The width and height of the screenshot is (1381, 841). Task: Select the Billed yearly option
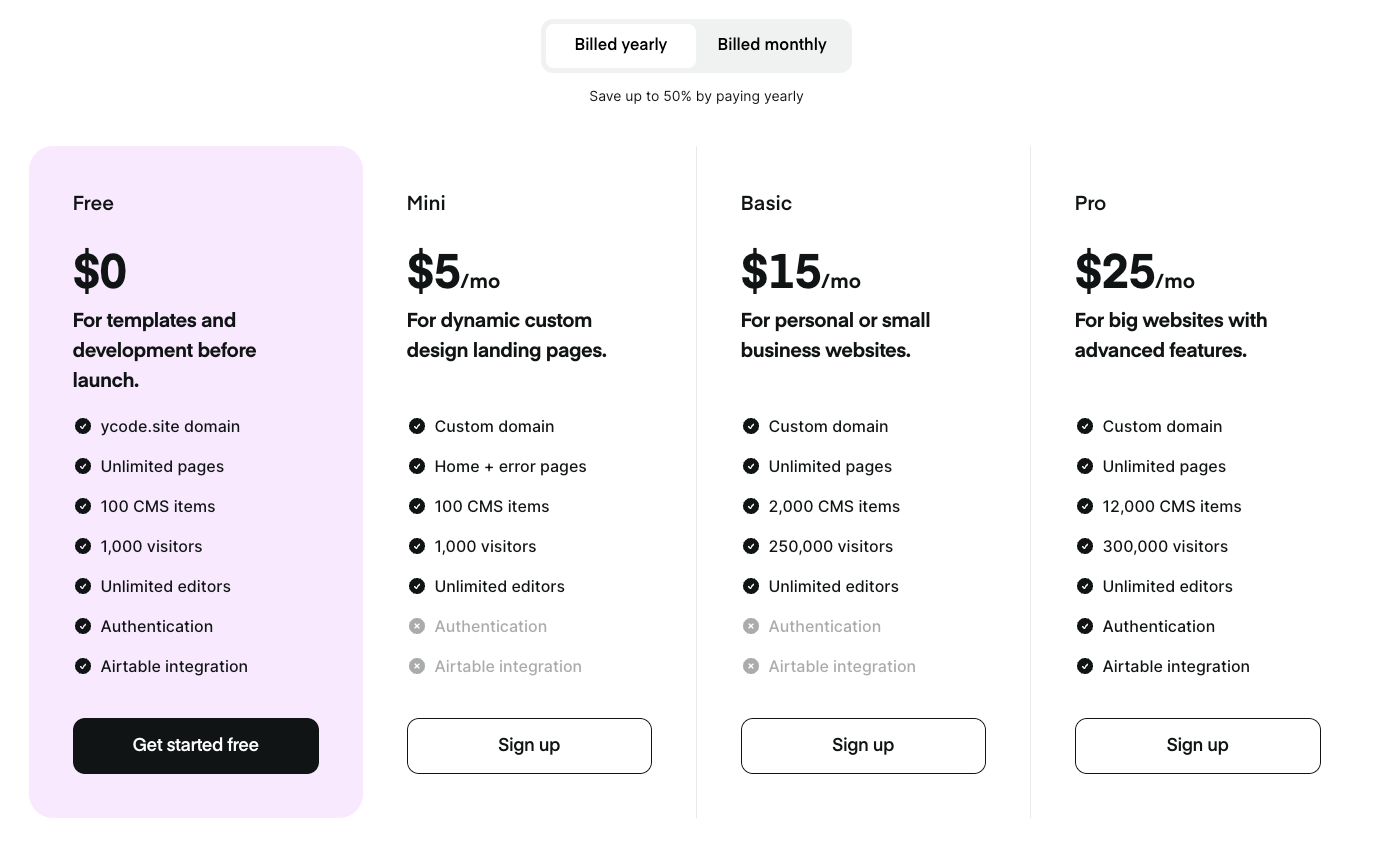(x=620, y=45)
